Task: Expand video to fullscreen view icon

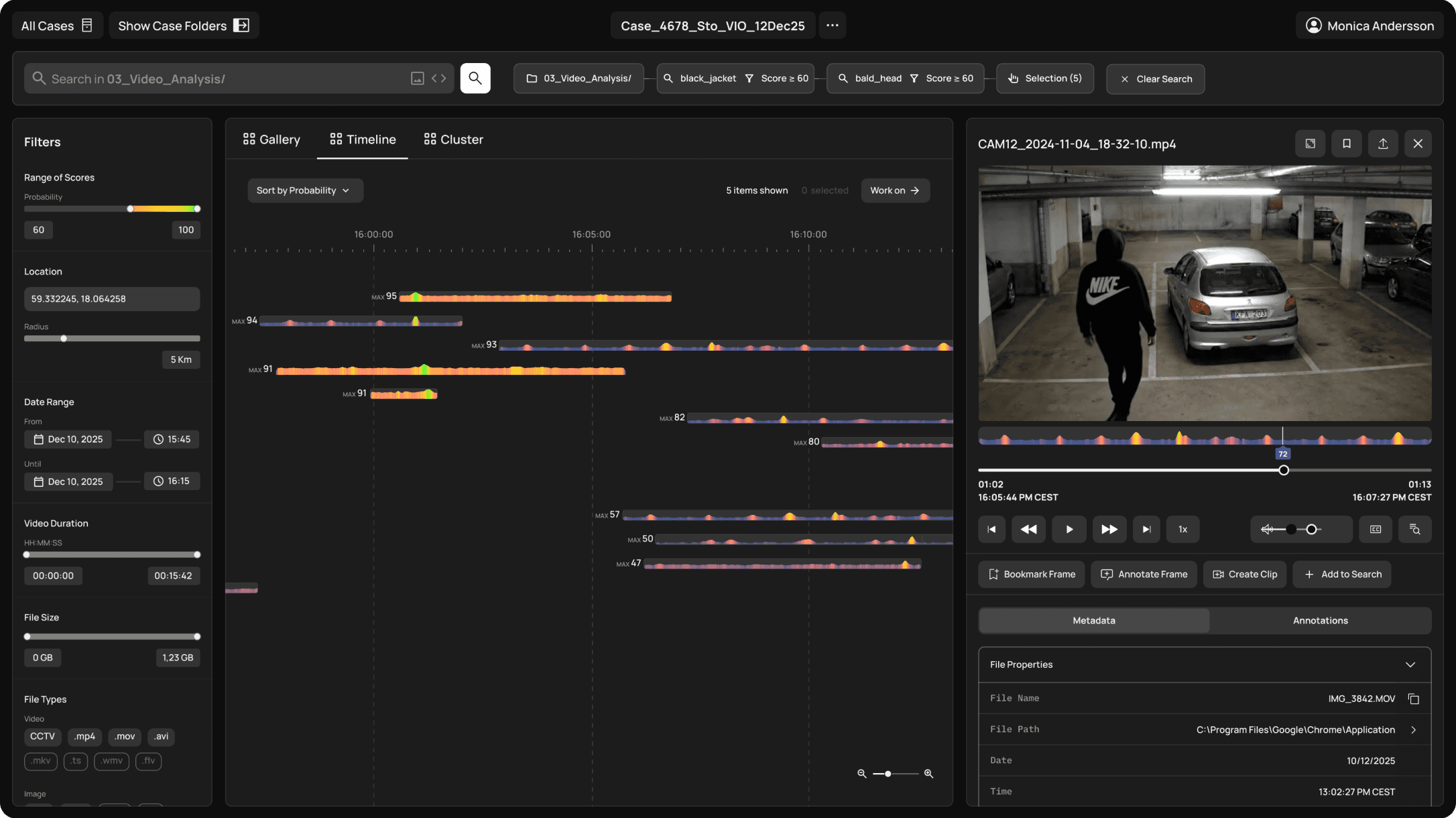Action: pyautogui.click(x=1310, y=143)
